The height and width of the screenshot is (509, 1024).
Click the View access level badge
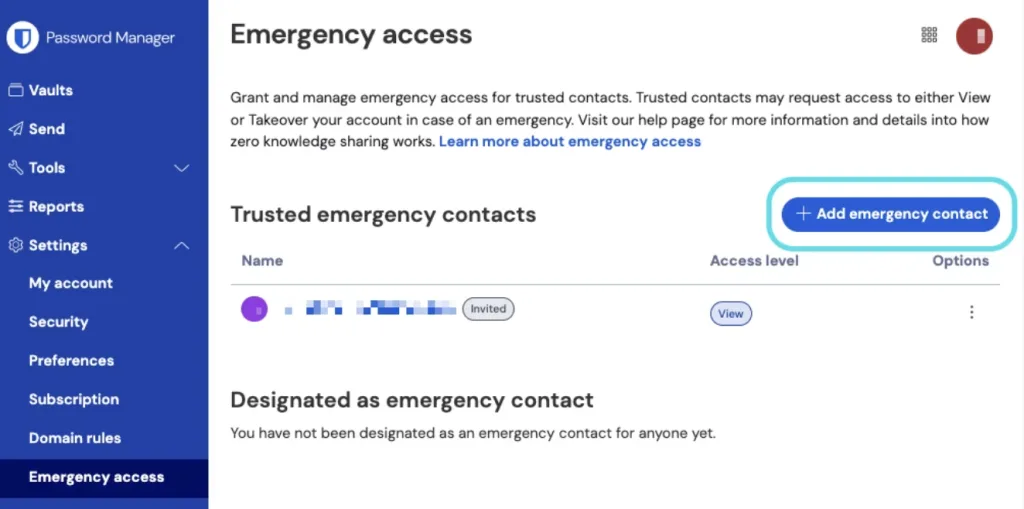tap(731, 314)
